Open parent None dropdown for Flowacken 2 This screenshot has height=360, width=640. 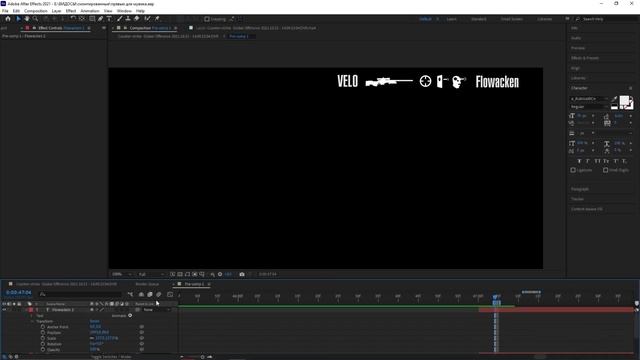(156, 310)
